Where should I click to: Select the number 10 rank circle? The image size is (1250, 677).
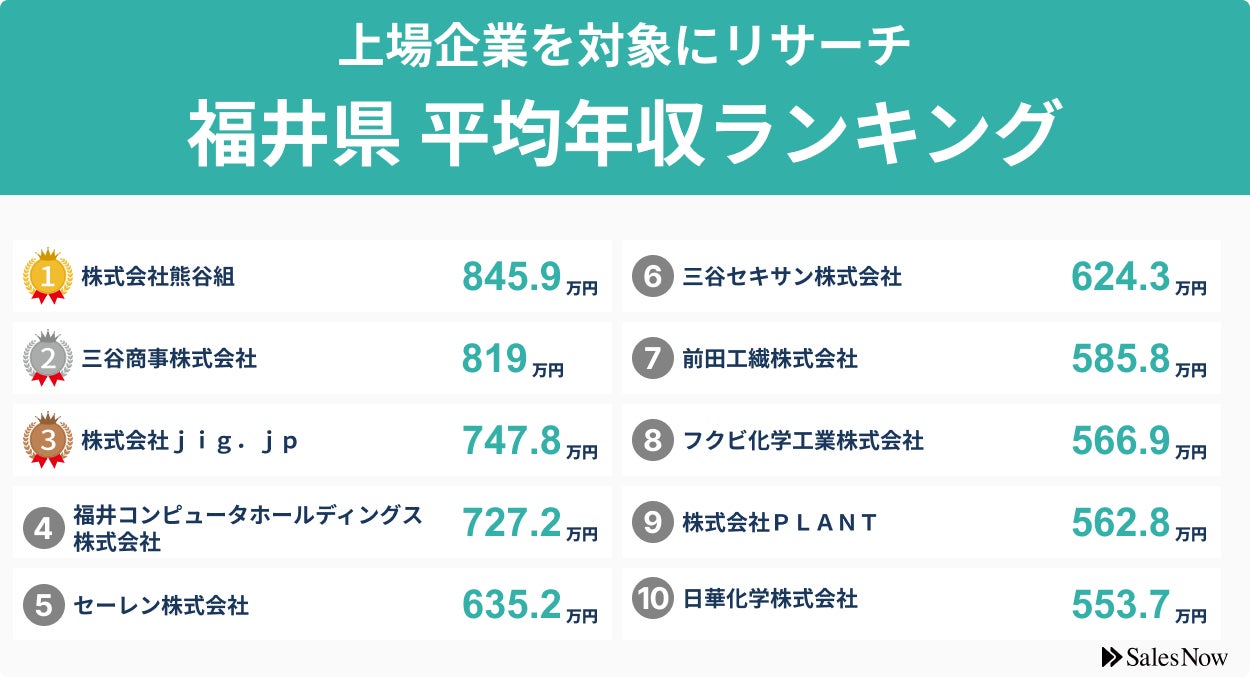click(x=652, y=599)
